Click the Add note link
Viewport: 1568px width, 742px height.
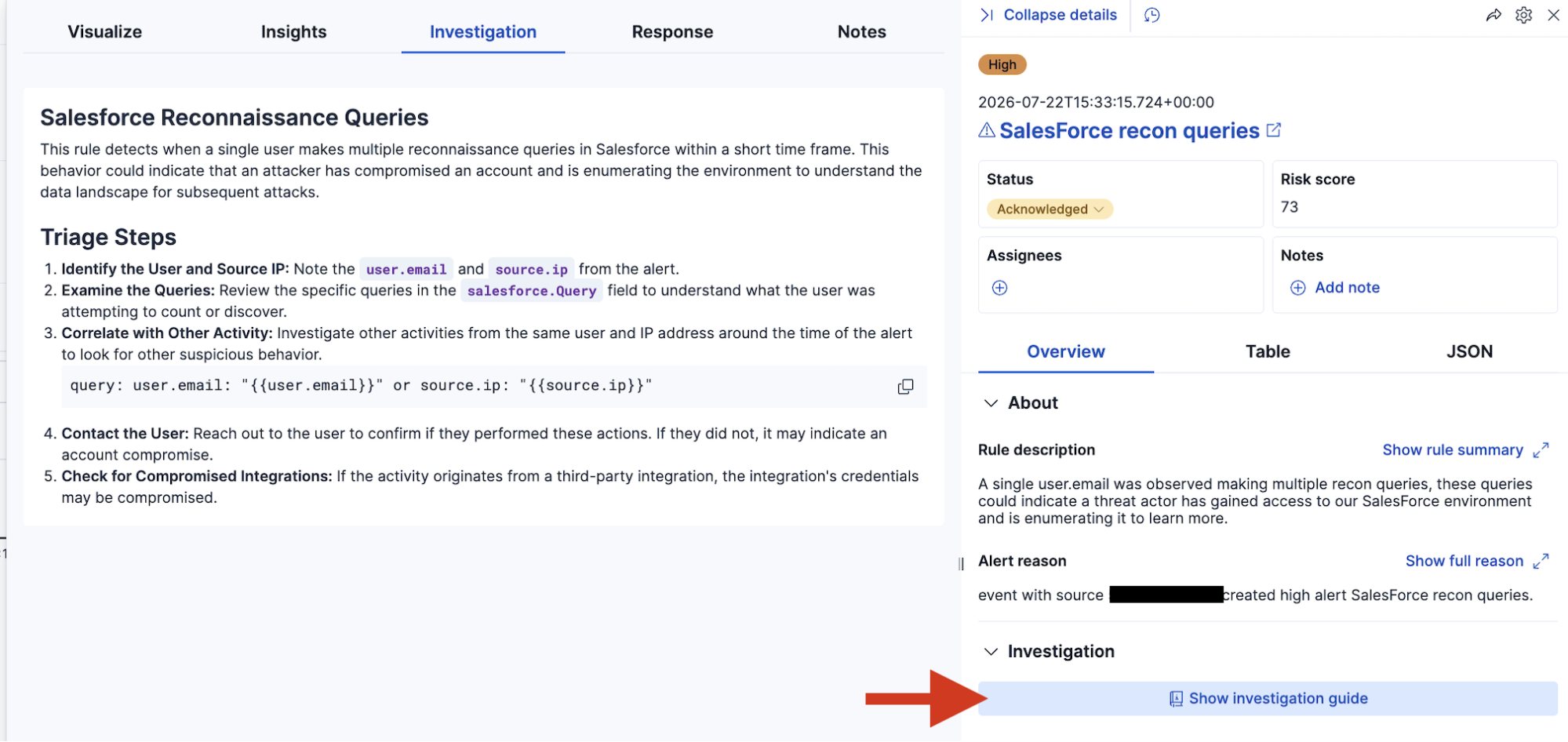[x=1348, y=288]
